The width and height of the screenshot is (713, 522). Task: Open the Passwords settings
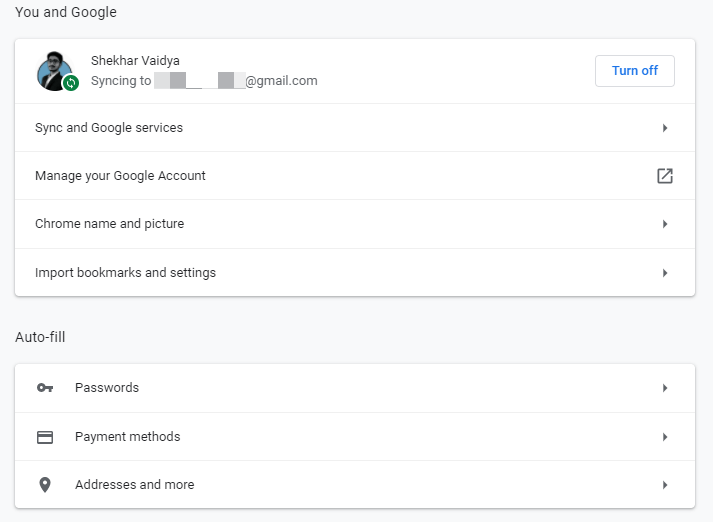(x=355, y=388)
